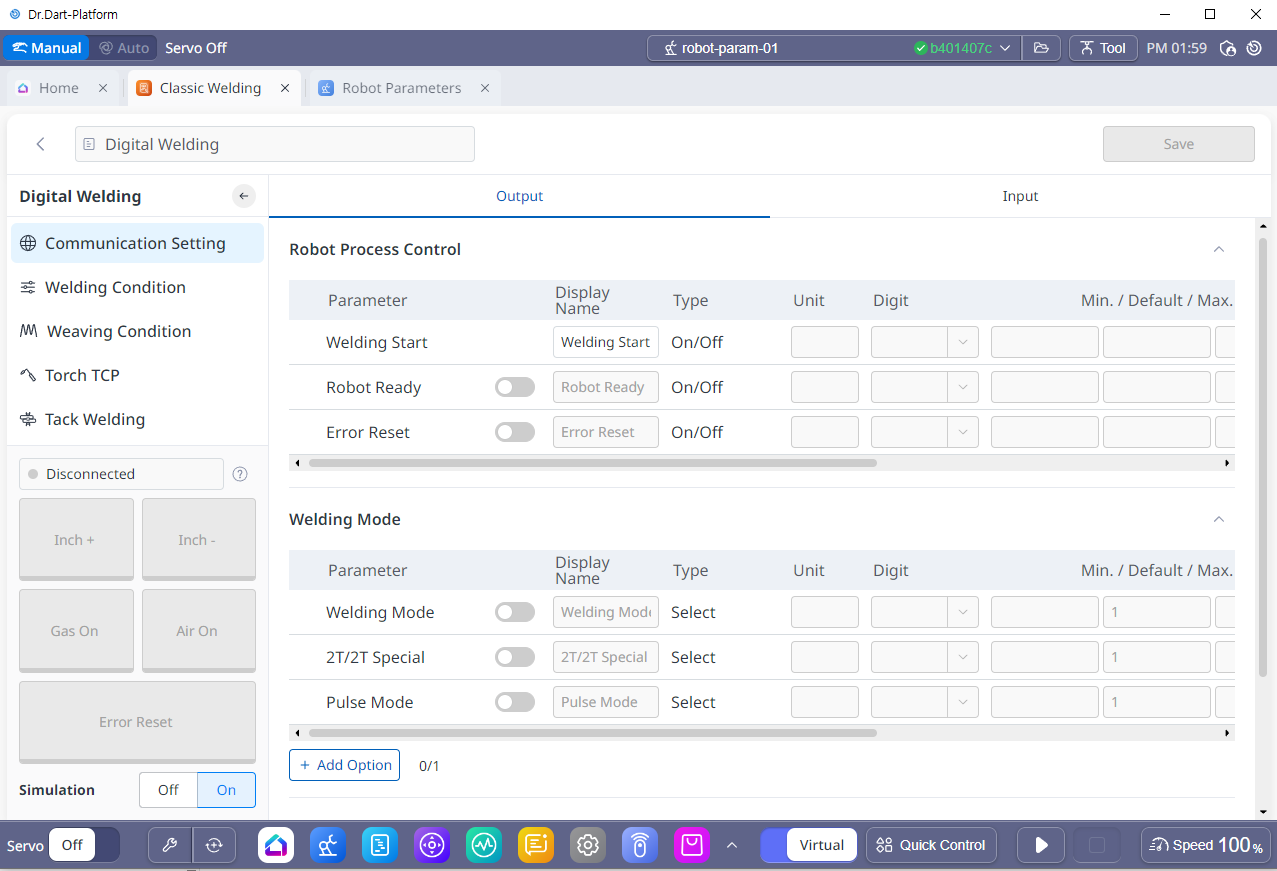Viewport: 1277px width, 871px height.
Task: Collapse the Digital Welding sidebar arrow
Action: click(x=244, y=196)
